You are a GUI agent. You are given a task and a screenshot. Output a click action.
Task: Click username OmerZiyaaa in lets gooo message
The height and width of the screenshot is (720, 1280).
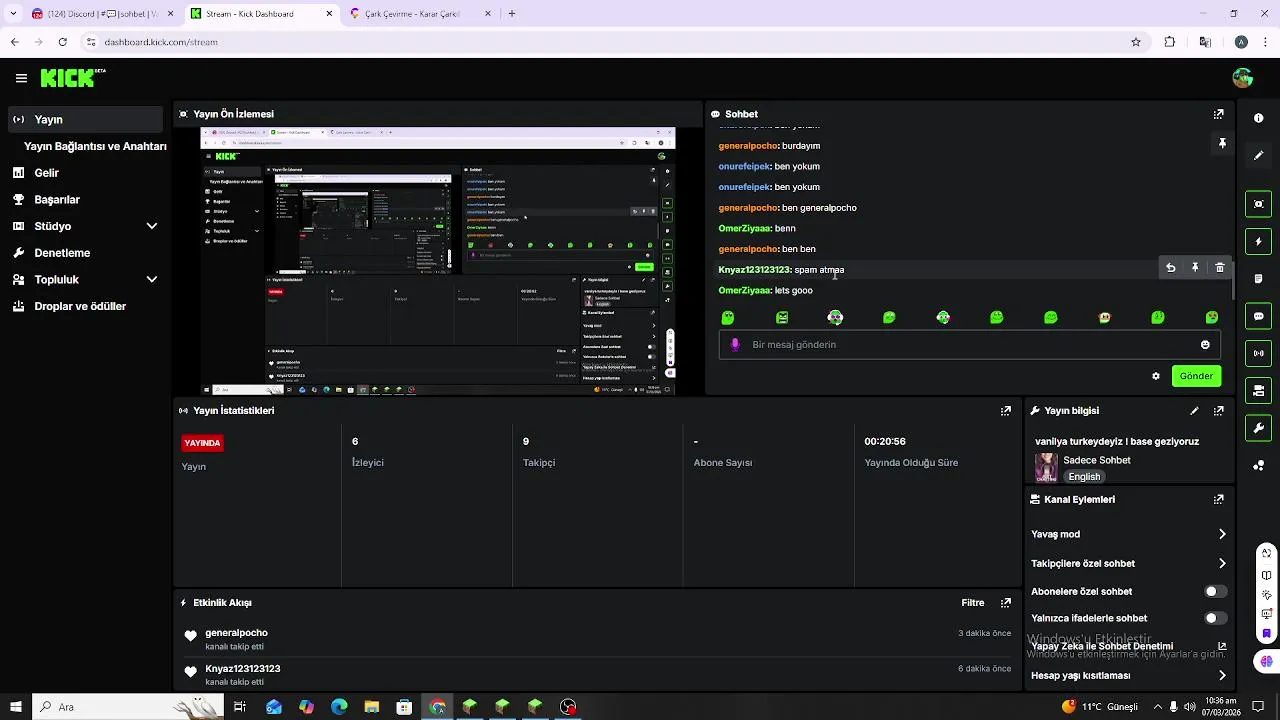click(x=744, y=291)
